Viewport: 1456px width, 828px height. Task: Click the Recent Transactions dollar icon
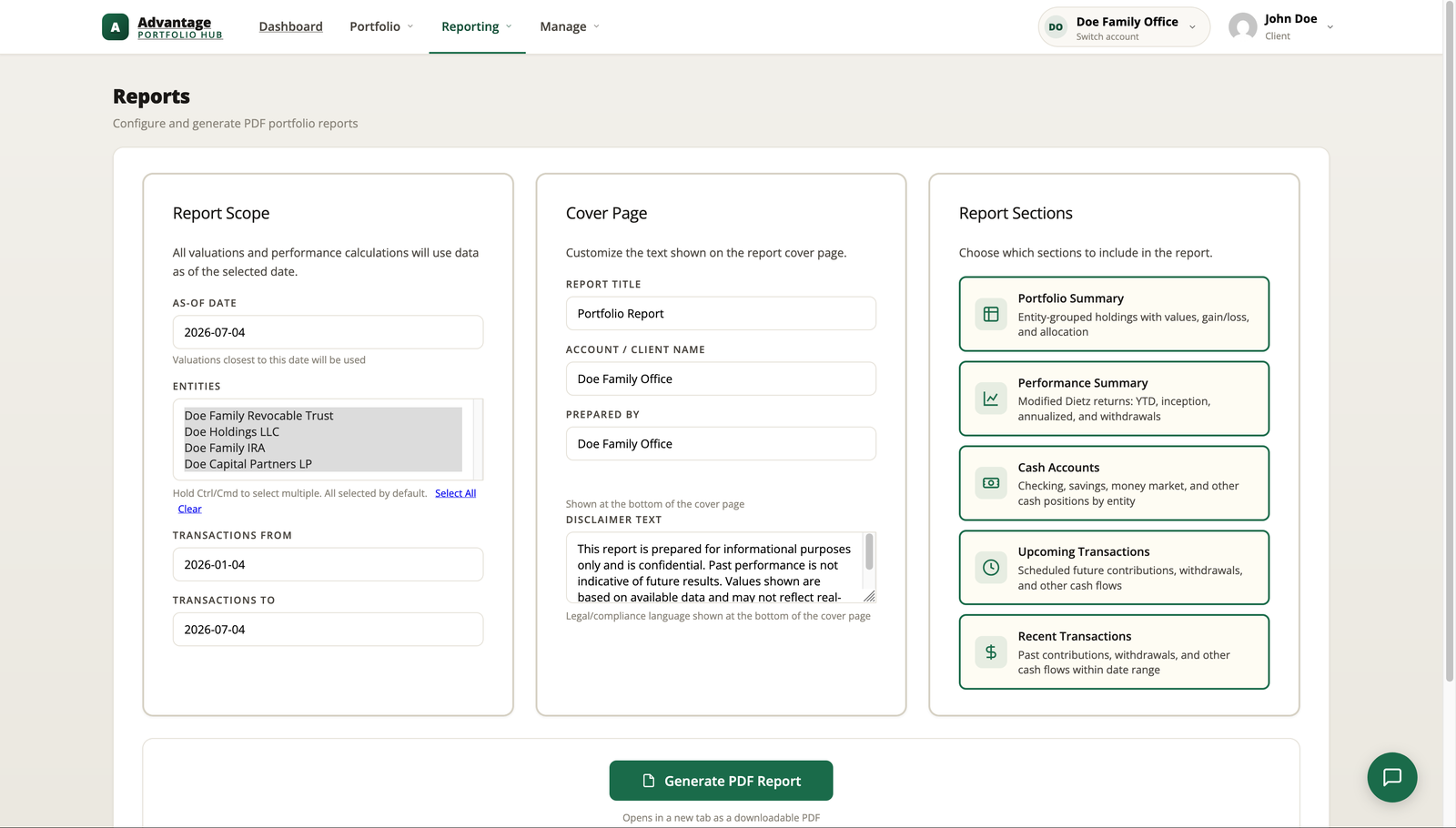coord(991,652)
